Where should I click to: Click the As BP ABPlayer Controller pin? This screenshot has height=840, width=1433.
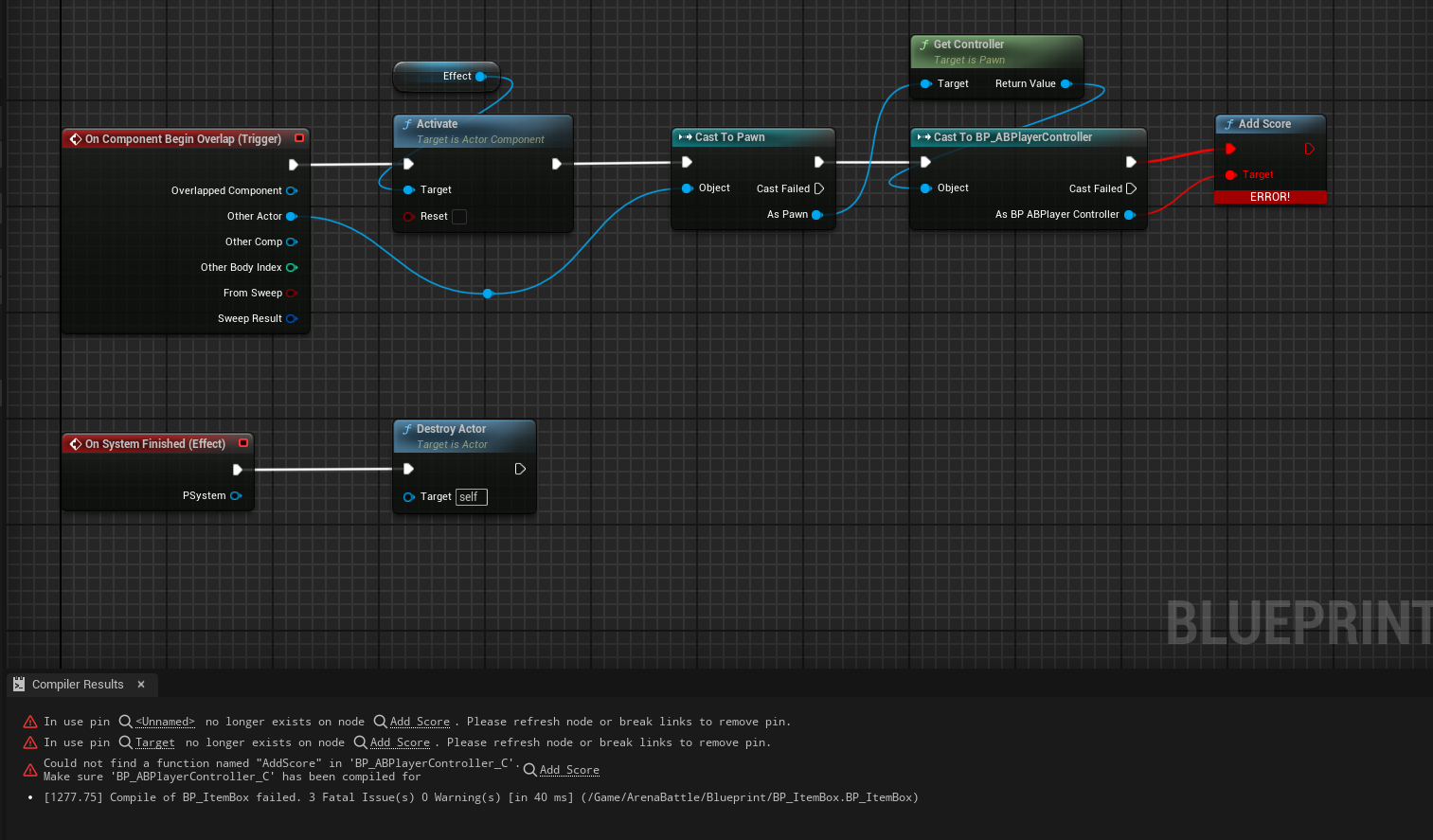pos(1130,214)
